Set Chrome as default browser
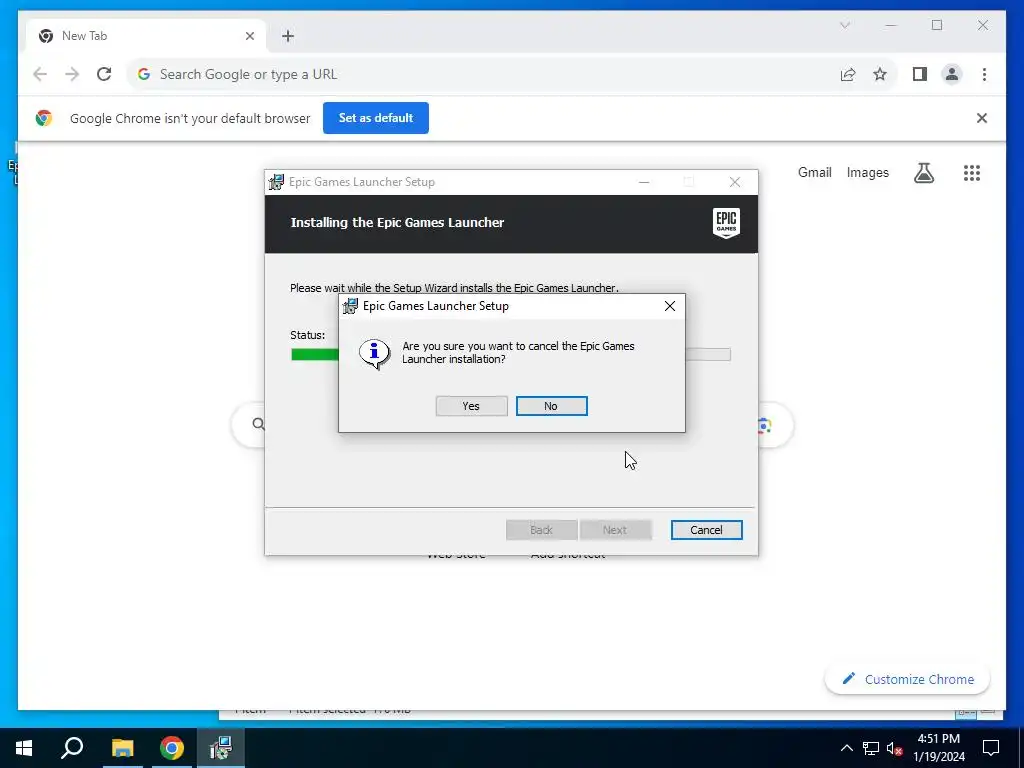The image size is (1024, 768). 376,118
